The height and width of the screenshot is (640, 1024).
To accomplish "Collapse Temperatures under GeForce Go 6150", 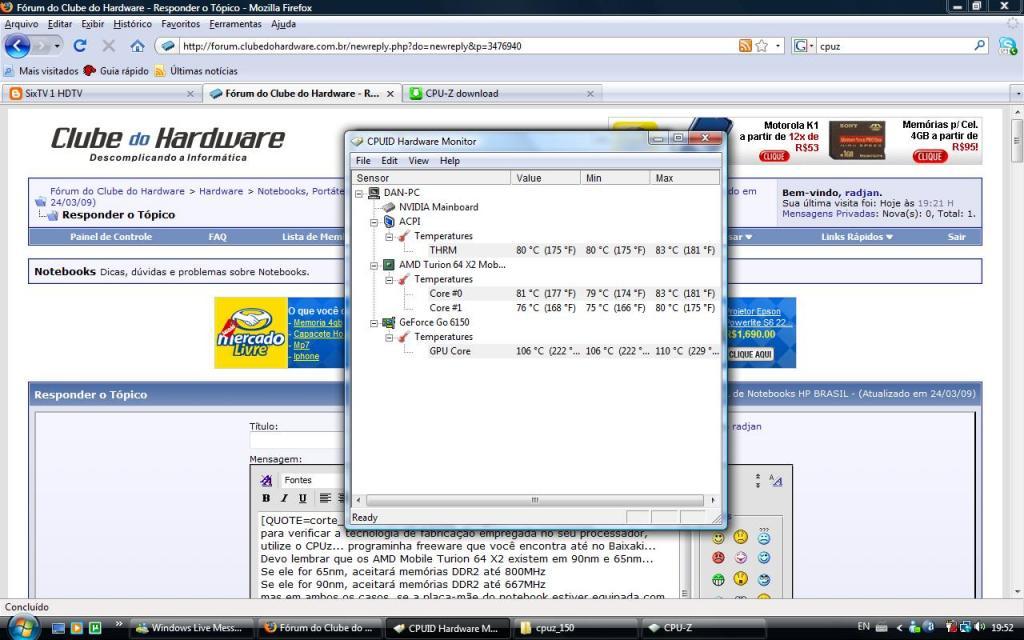I will pyautogui.click(x=389, y=337).
